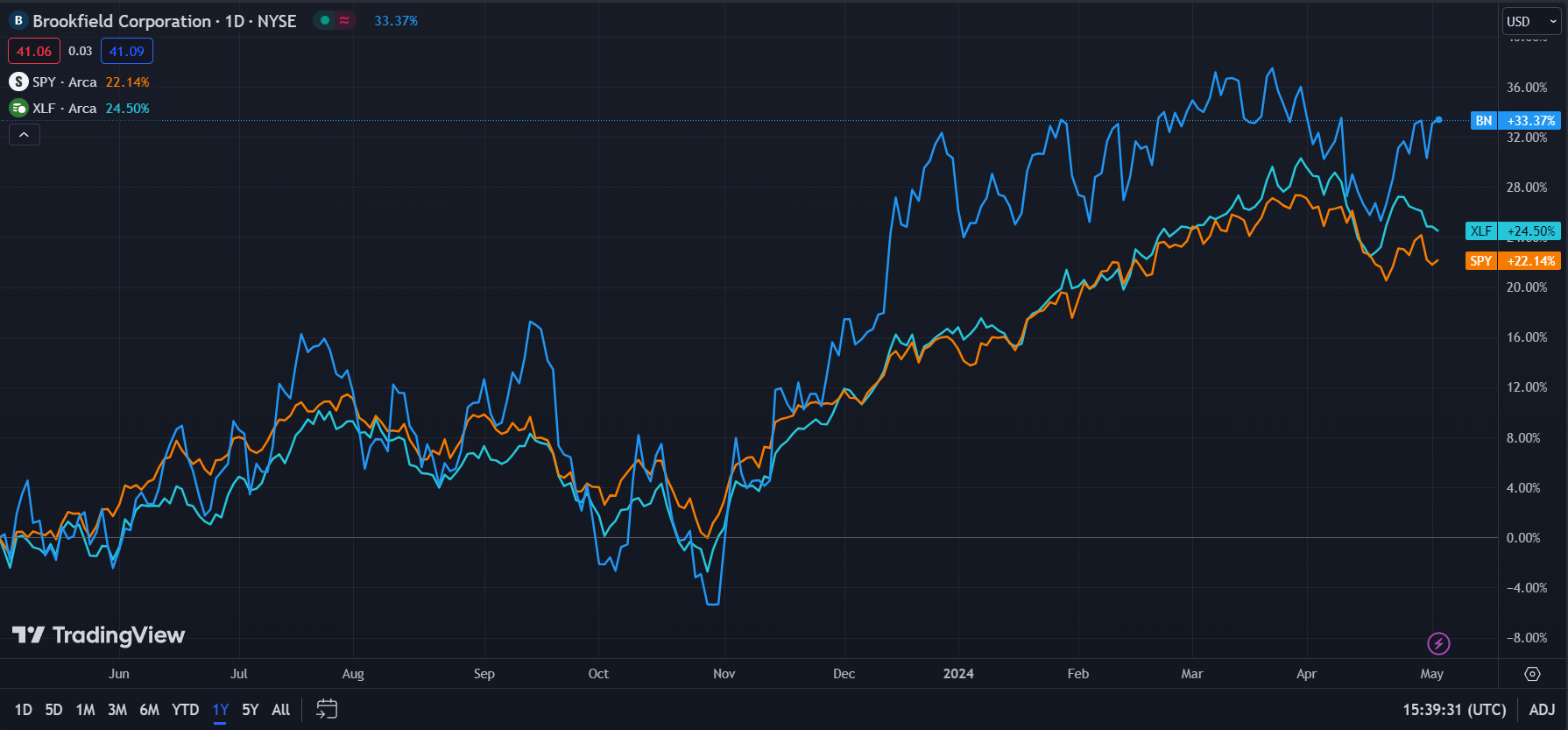1568x730 pixels.
Task: Click the blue 41.09 buy price button
Action: tap(127, 51)
